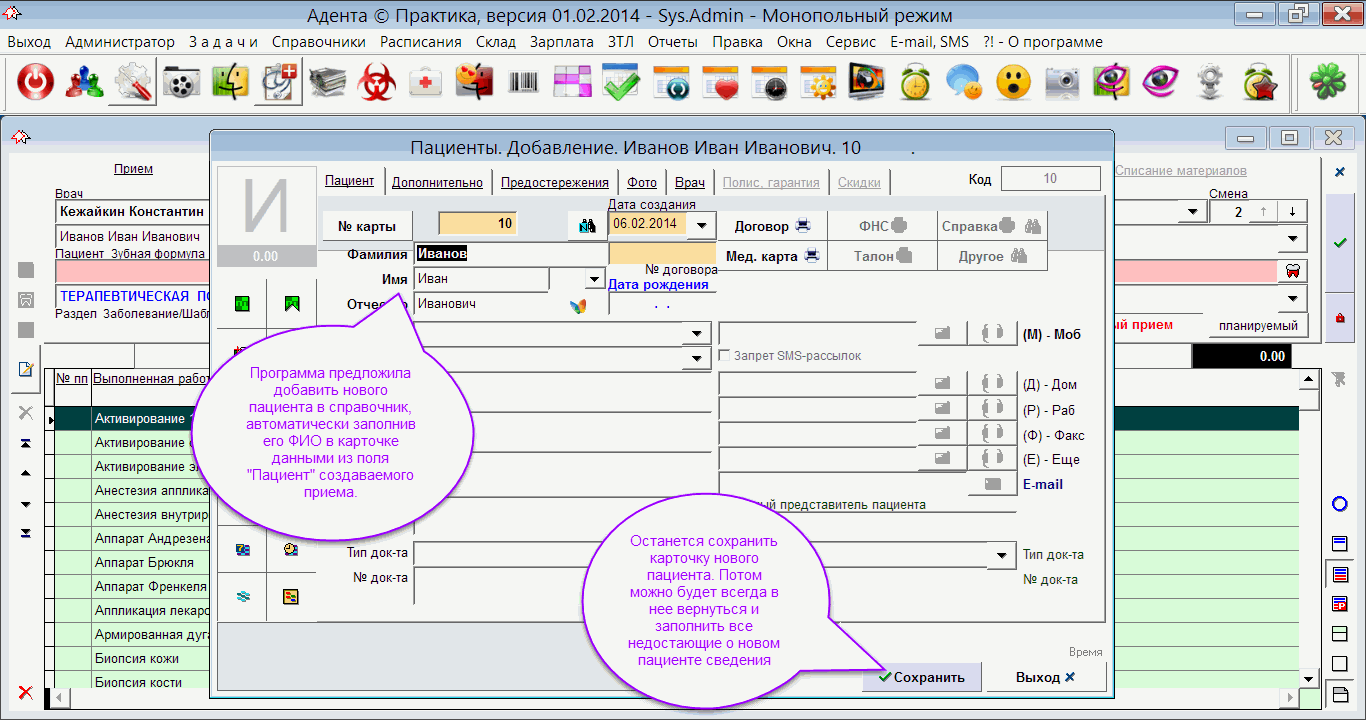
Task: Click the red power Exit toolbar icon
Action: [35, 83]
